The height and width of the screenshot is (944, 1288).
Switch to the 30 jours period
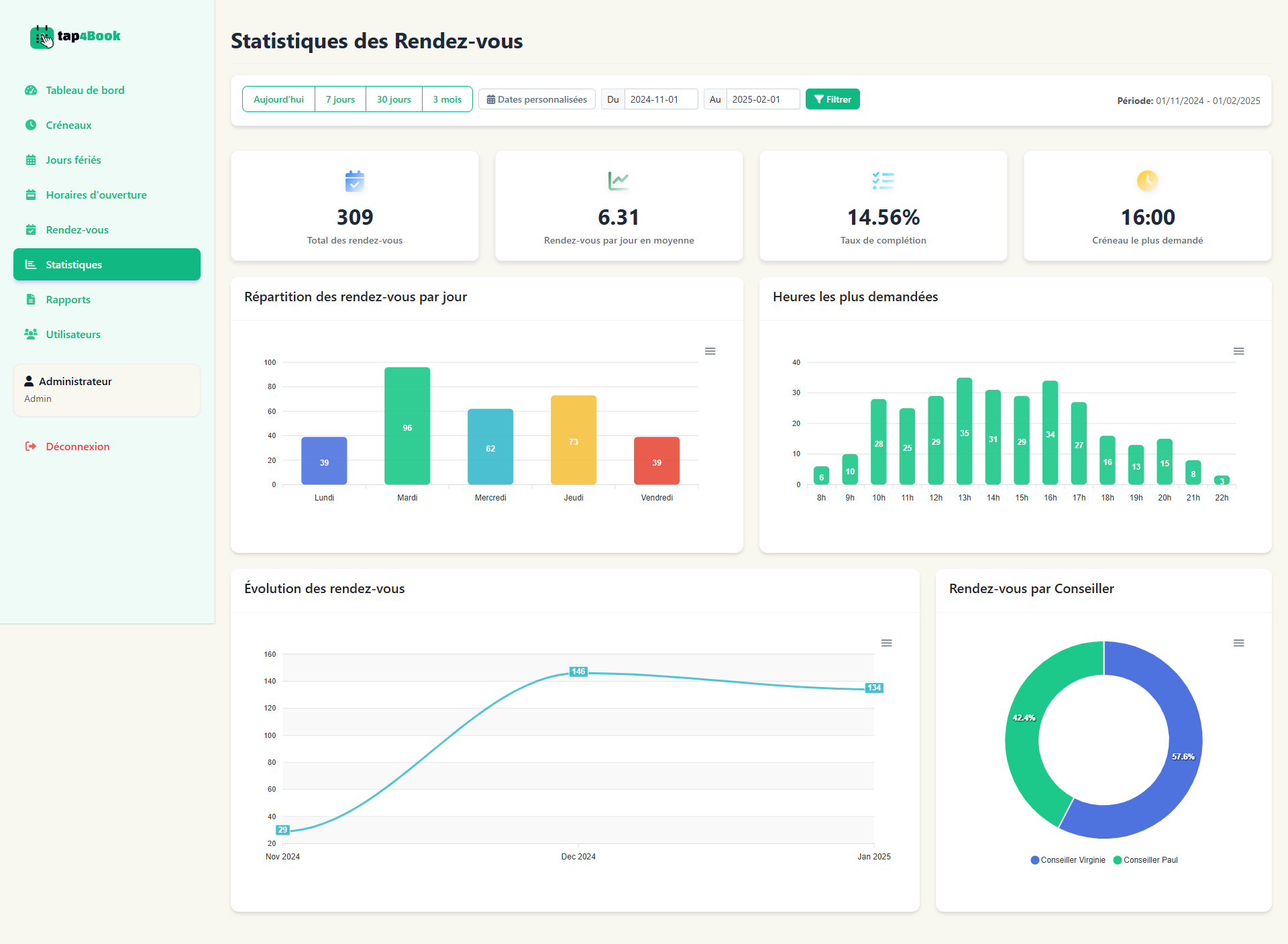(x=393, y=99)
